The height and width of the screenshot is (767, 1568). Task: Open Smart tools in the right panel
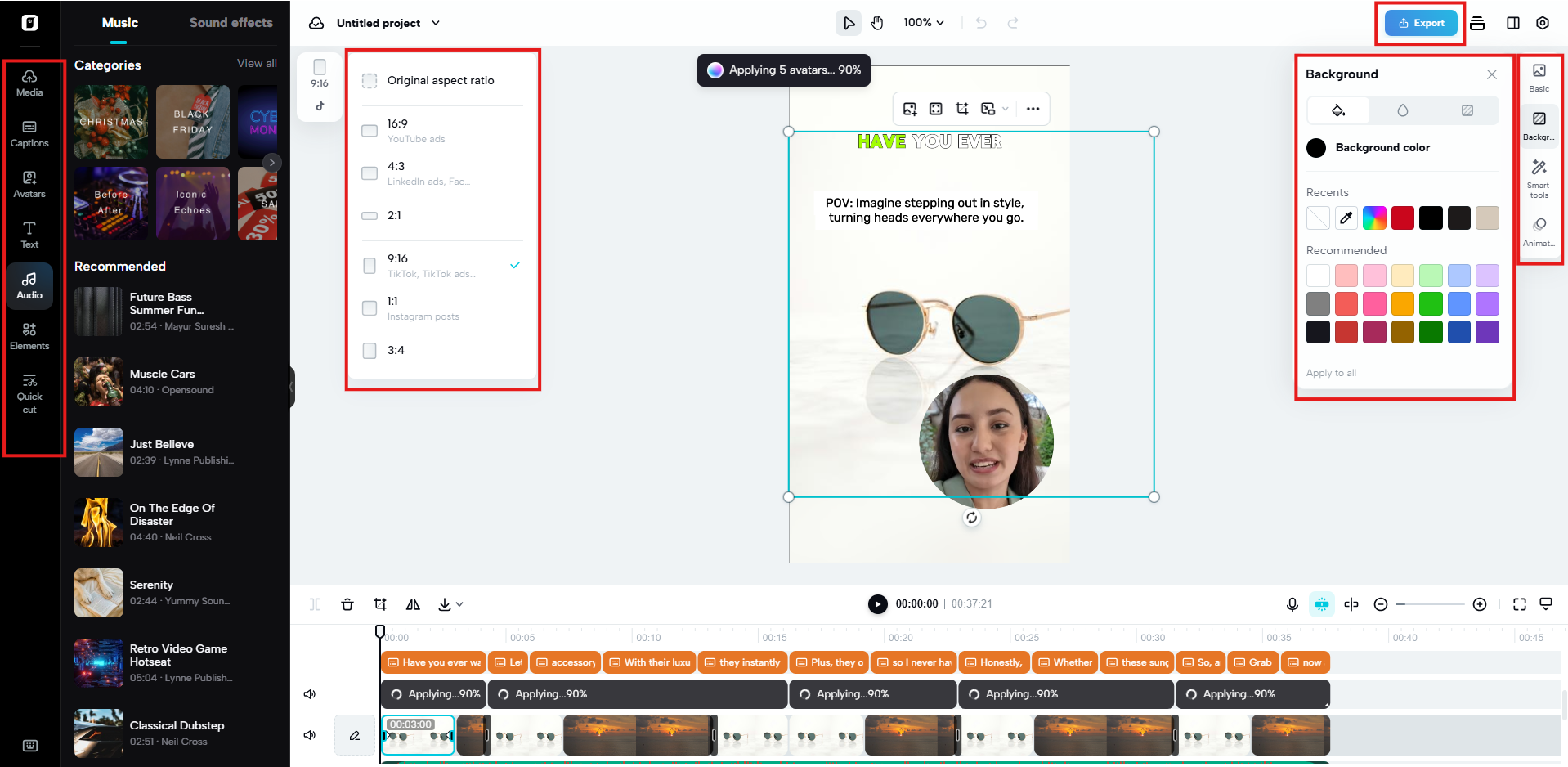(1539, 177)
